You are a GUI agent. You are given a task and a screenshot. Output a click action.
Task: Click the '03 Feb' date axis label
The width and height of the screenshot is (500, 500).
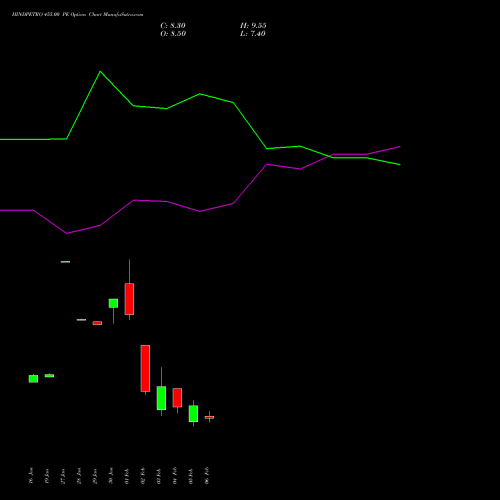coord(159,476)
